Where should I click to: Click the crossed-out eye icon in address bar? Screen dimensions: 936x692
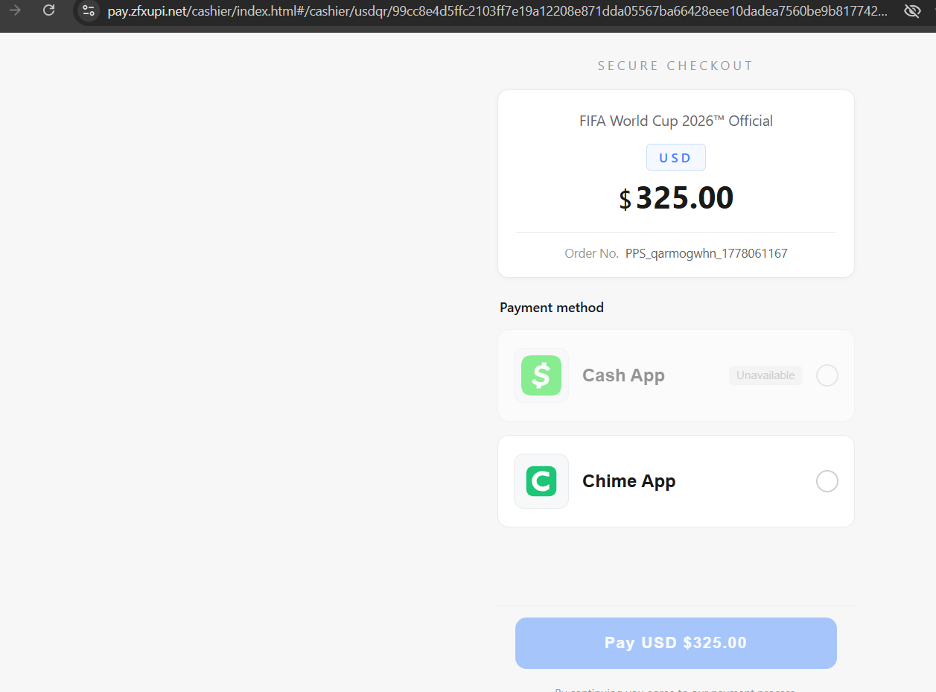tap(912, 11)
